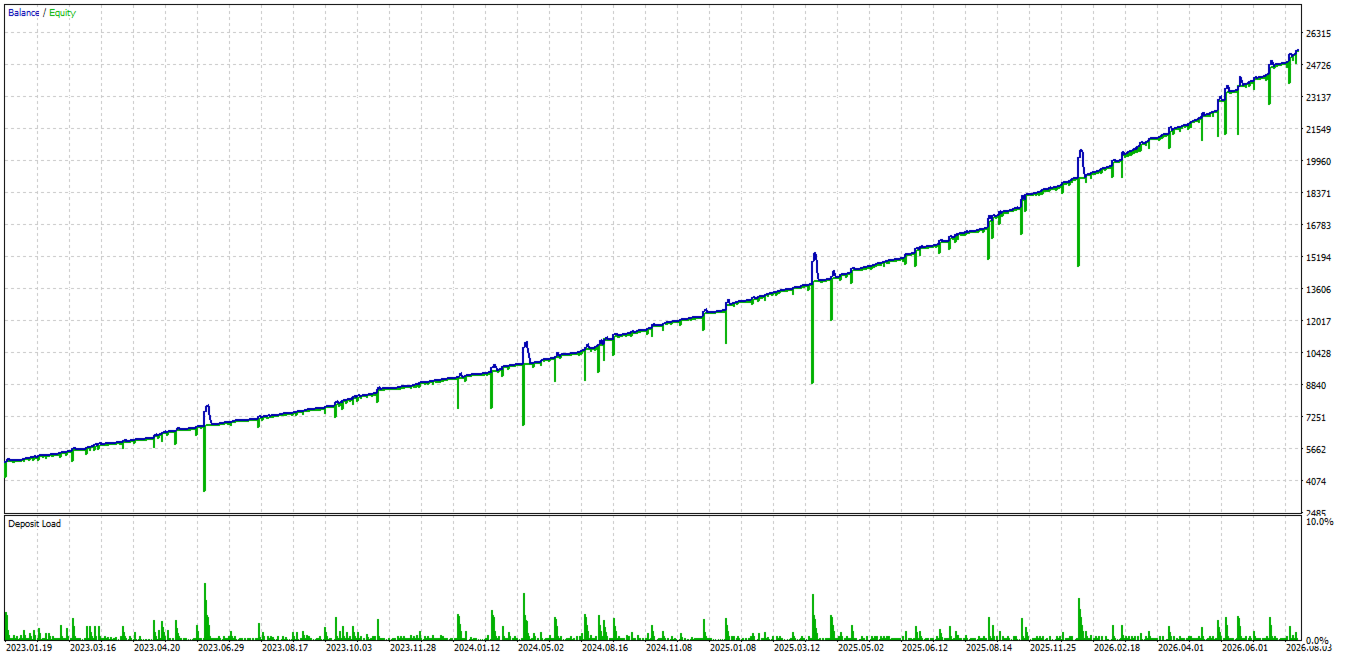Click the Deposit Load panel label
Viewport: 1346px width, 657px height.
pyautogui.click(x=34, y=523)
